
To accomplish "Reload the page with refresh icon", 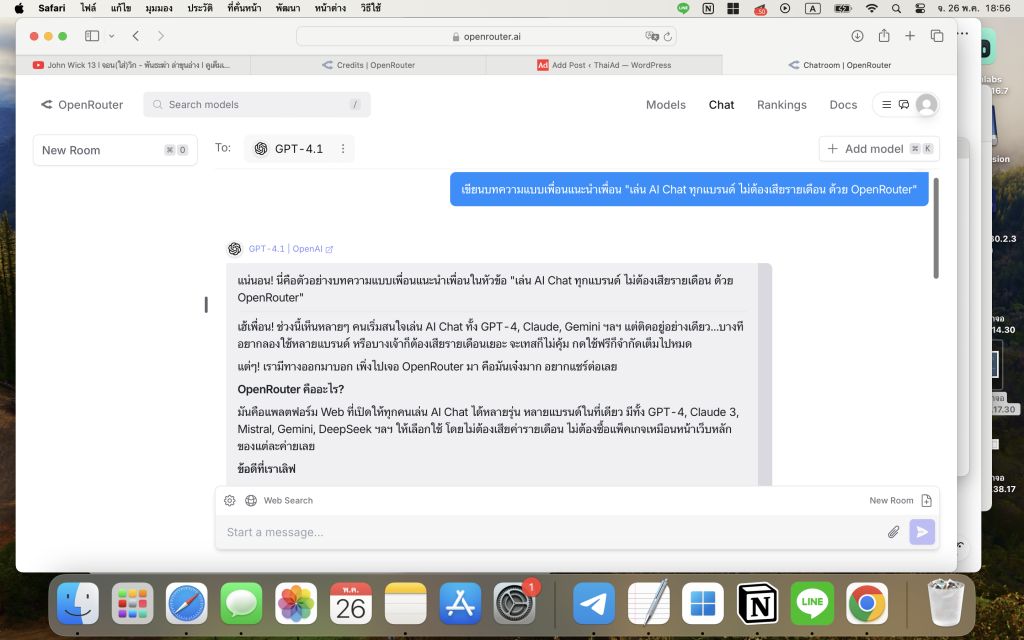I will click(667, 37).
